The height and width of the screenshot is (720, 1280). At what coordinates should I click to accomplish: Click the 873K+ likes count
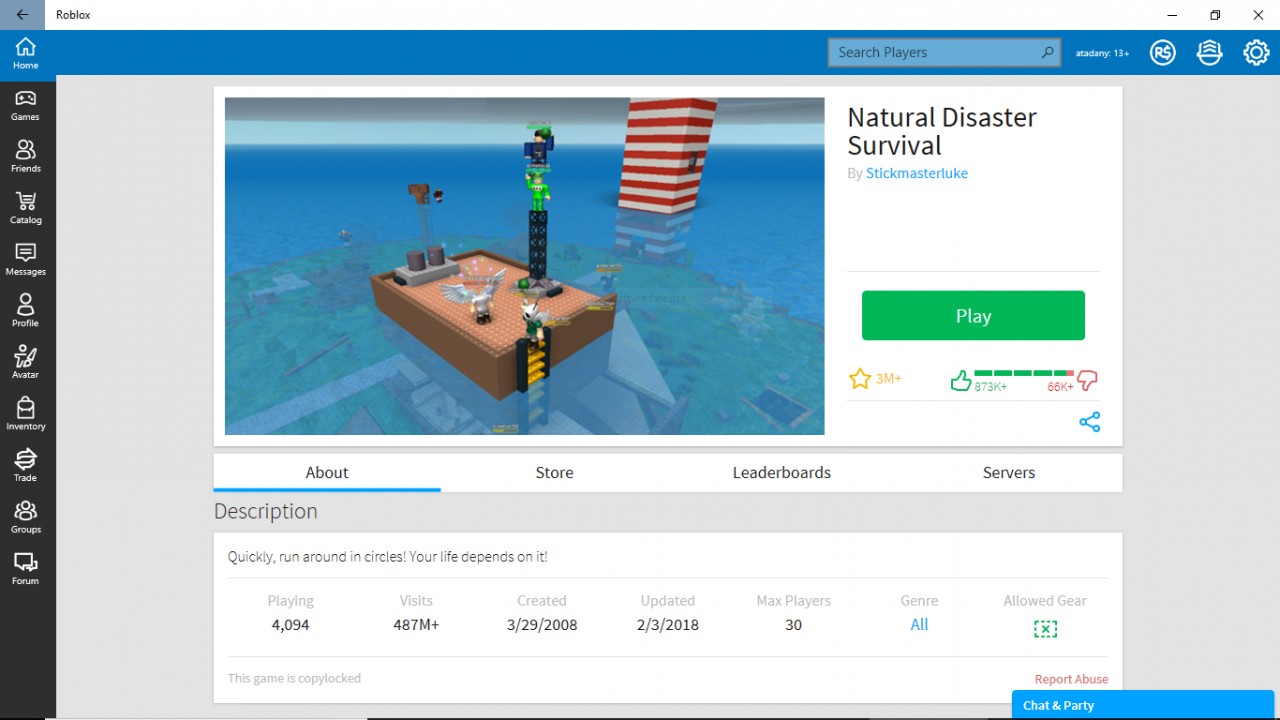click(991, 387)
